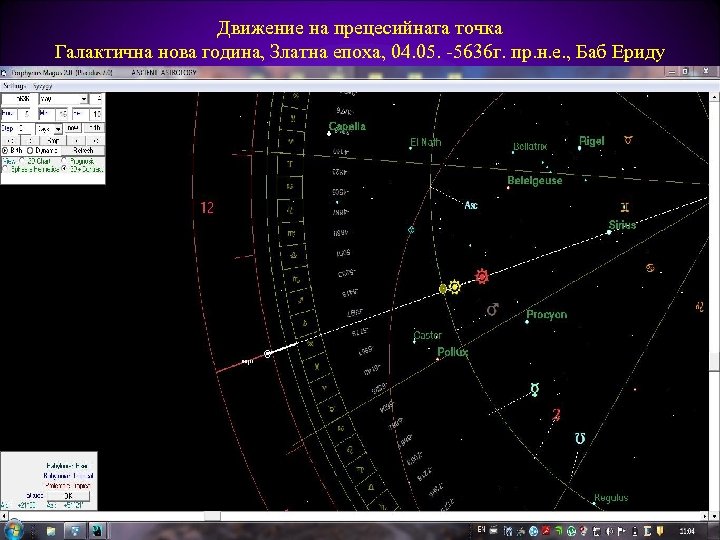Click the horizontal scrollbar thumb

tap(212, 516)
